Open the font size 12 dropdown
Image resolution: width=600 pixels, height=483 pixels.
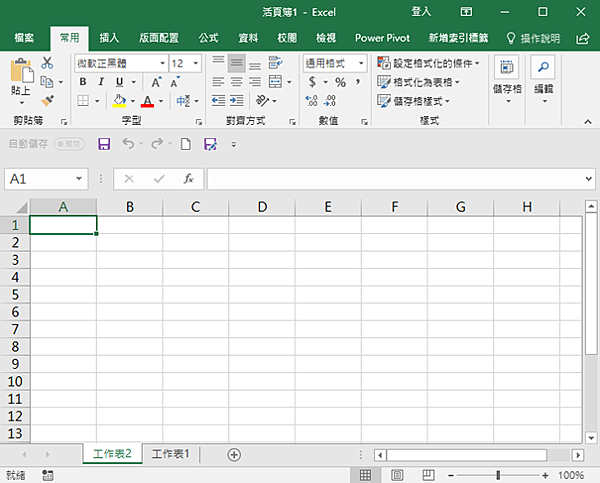coord(196,63)
